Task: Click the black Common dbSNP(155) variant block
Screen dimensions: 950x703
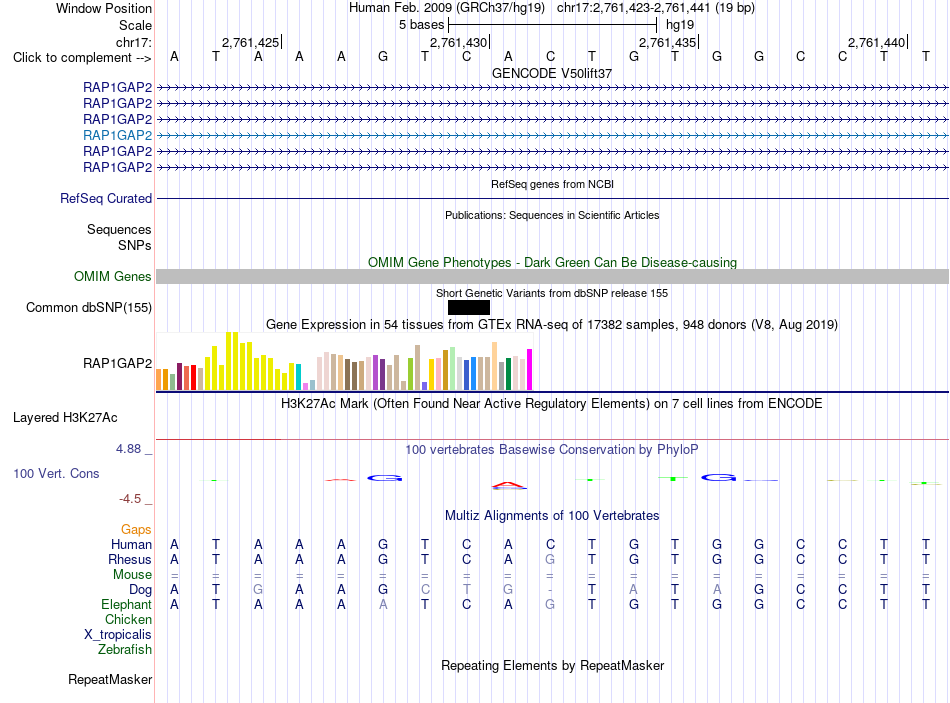Action: [468, 307]
